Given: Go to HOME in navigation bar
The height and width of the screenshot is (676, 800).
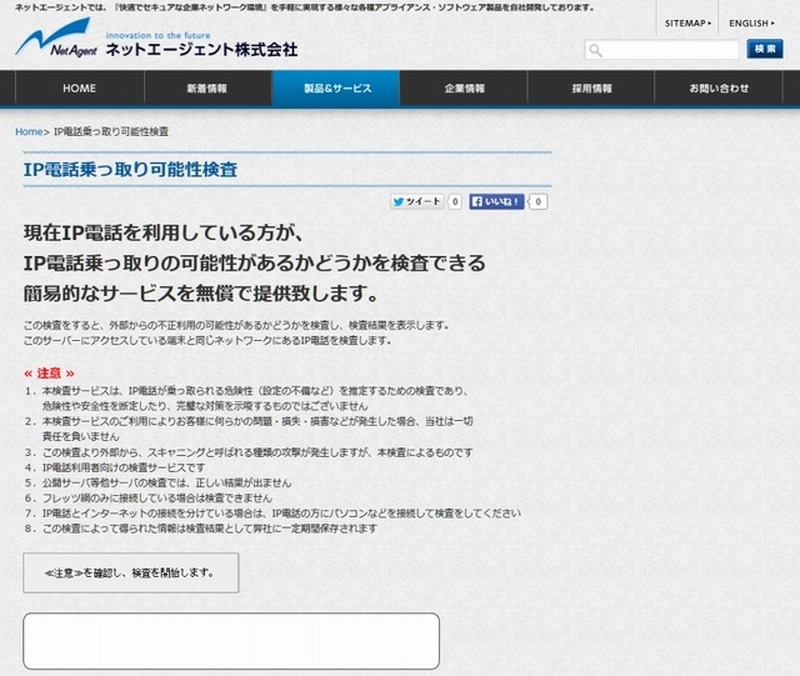Looking at the screenshot, I should (x=79, y=89).
